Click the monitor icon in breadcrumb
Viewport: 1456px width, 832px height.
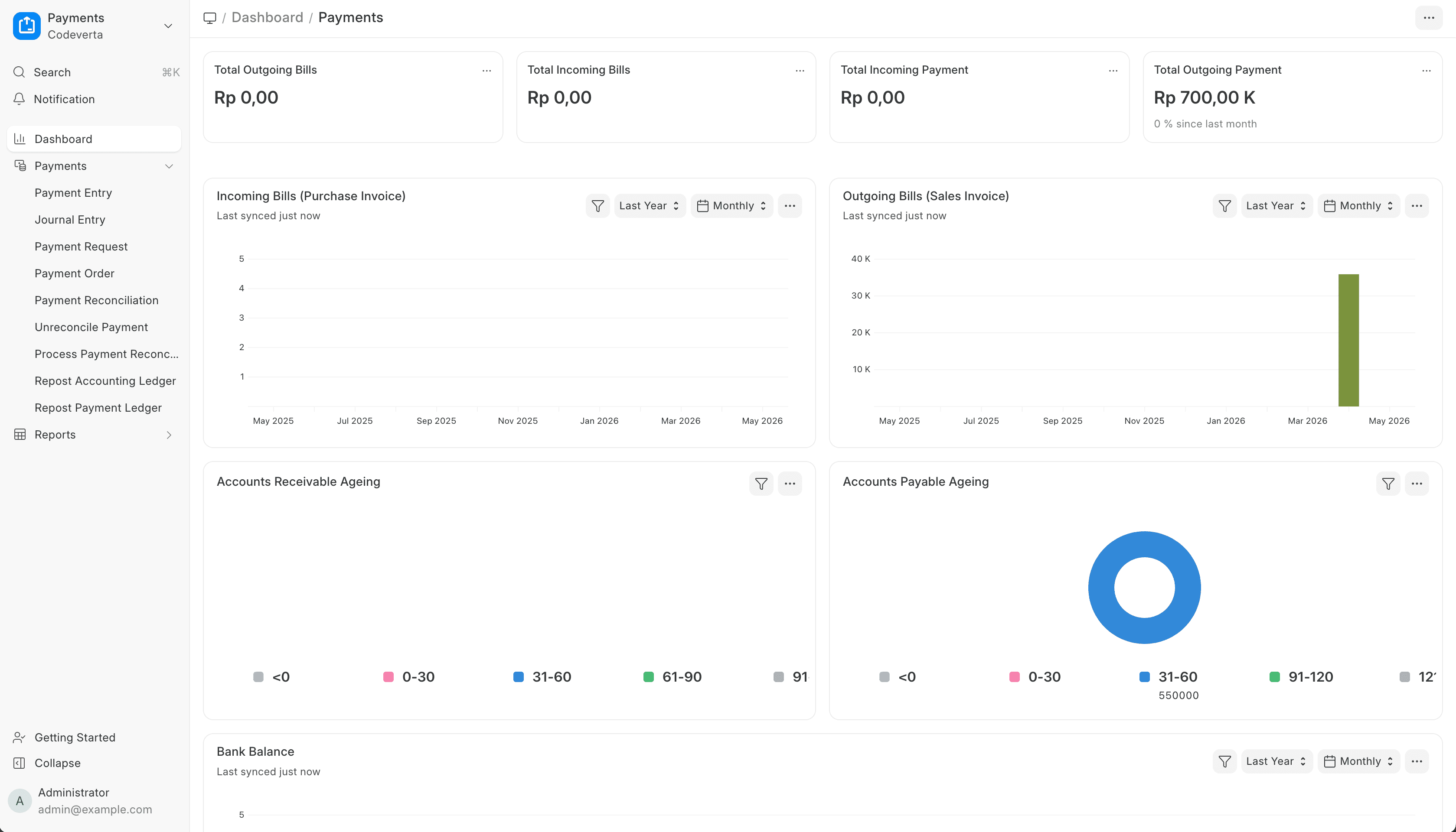click(x=210, y=18)
